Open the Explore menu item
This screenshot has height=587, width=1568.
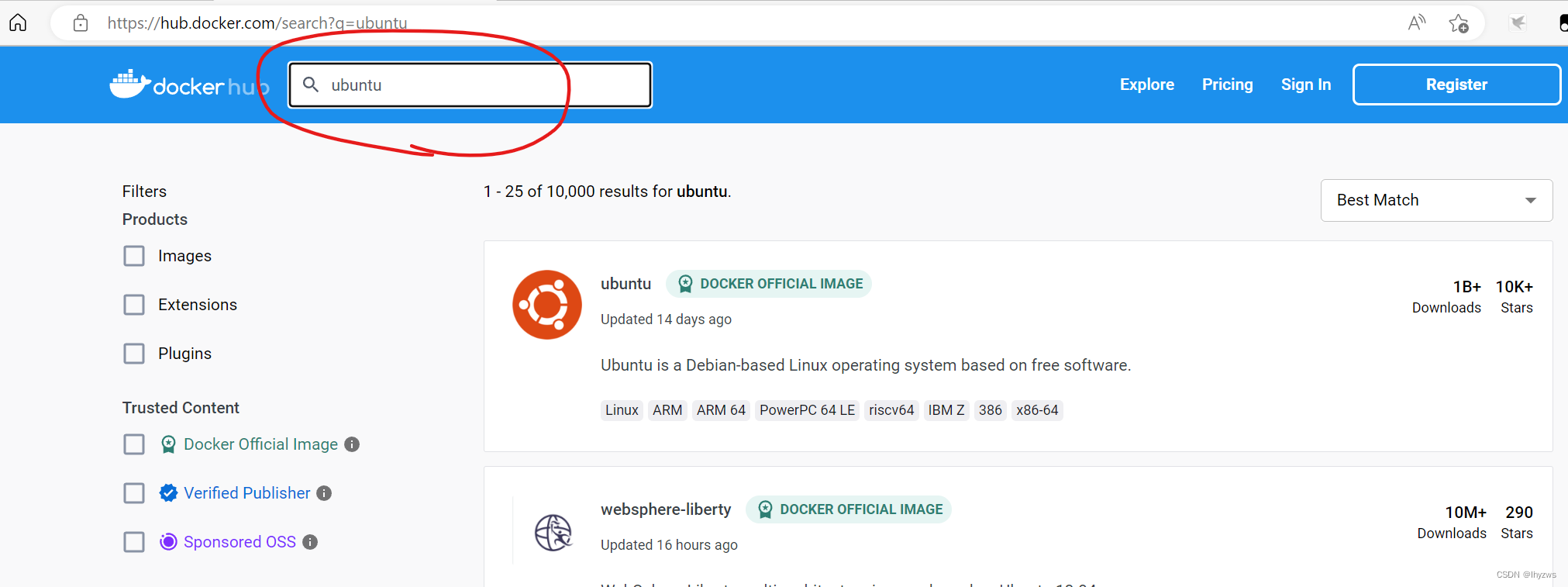[1146, 85]
